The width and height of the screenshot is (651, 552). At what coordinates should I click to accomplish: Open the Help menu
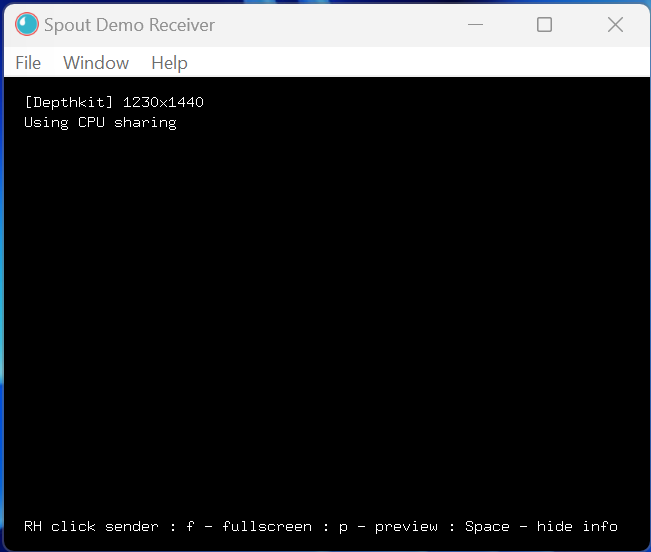tap(169, 63)
